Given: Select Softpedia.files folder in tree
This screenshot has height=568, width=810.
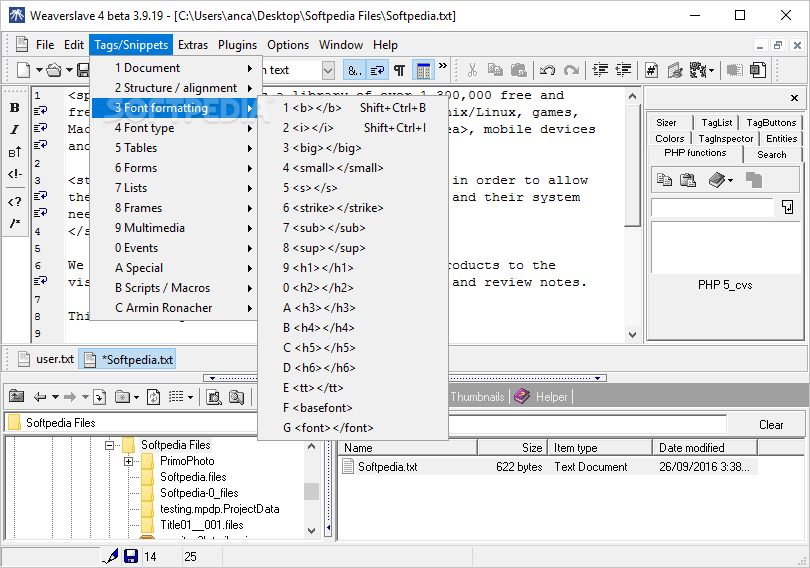Looking at the screenshot, I should (x=193, y=477).
